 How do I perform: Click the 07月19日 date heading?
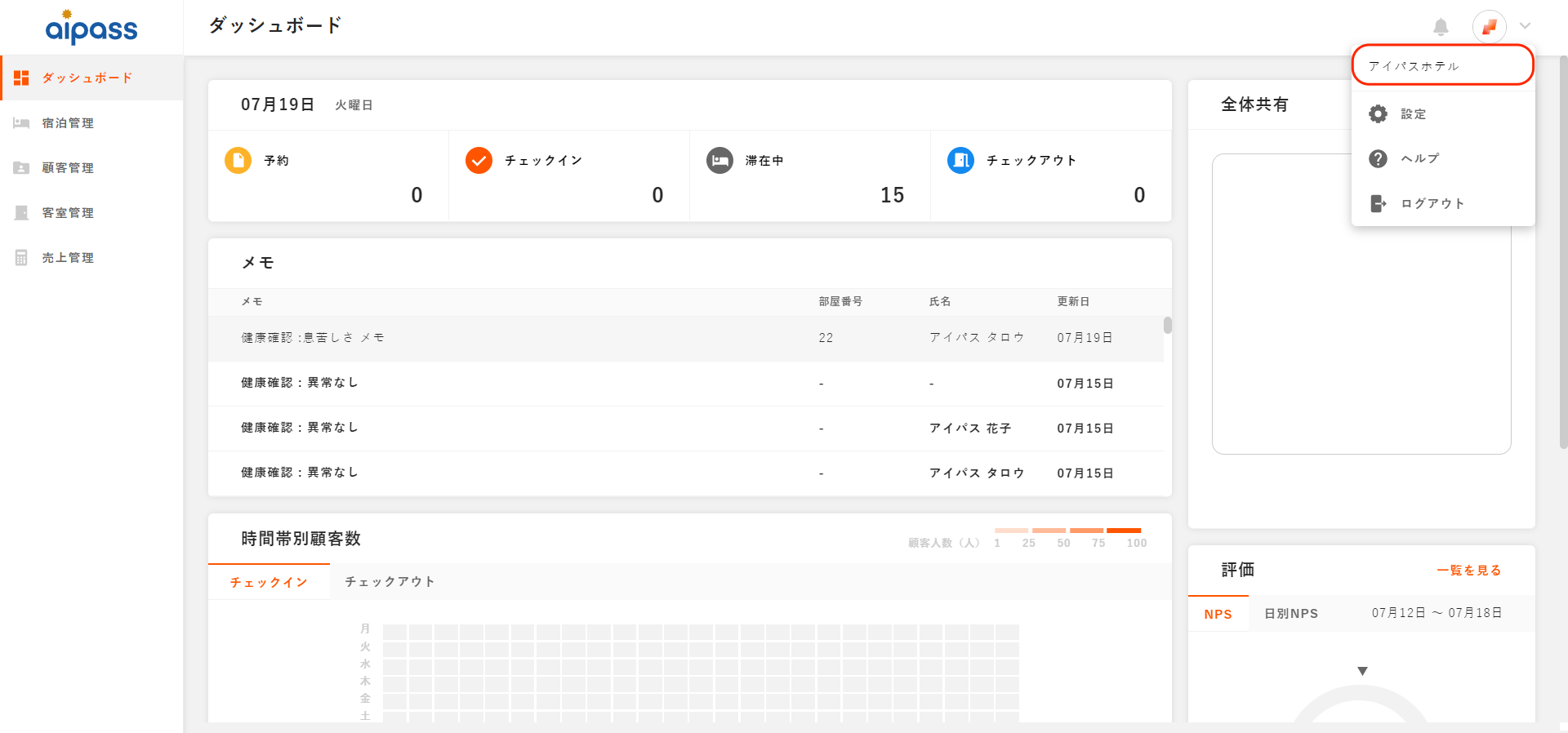coord(277,104)
